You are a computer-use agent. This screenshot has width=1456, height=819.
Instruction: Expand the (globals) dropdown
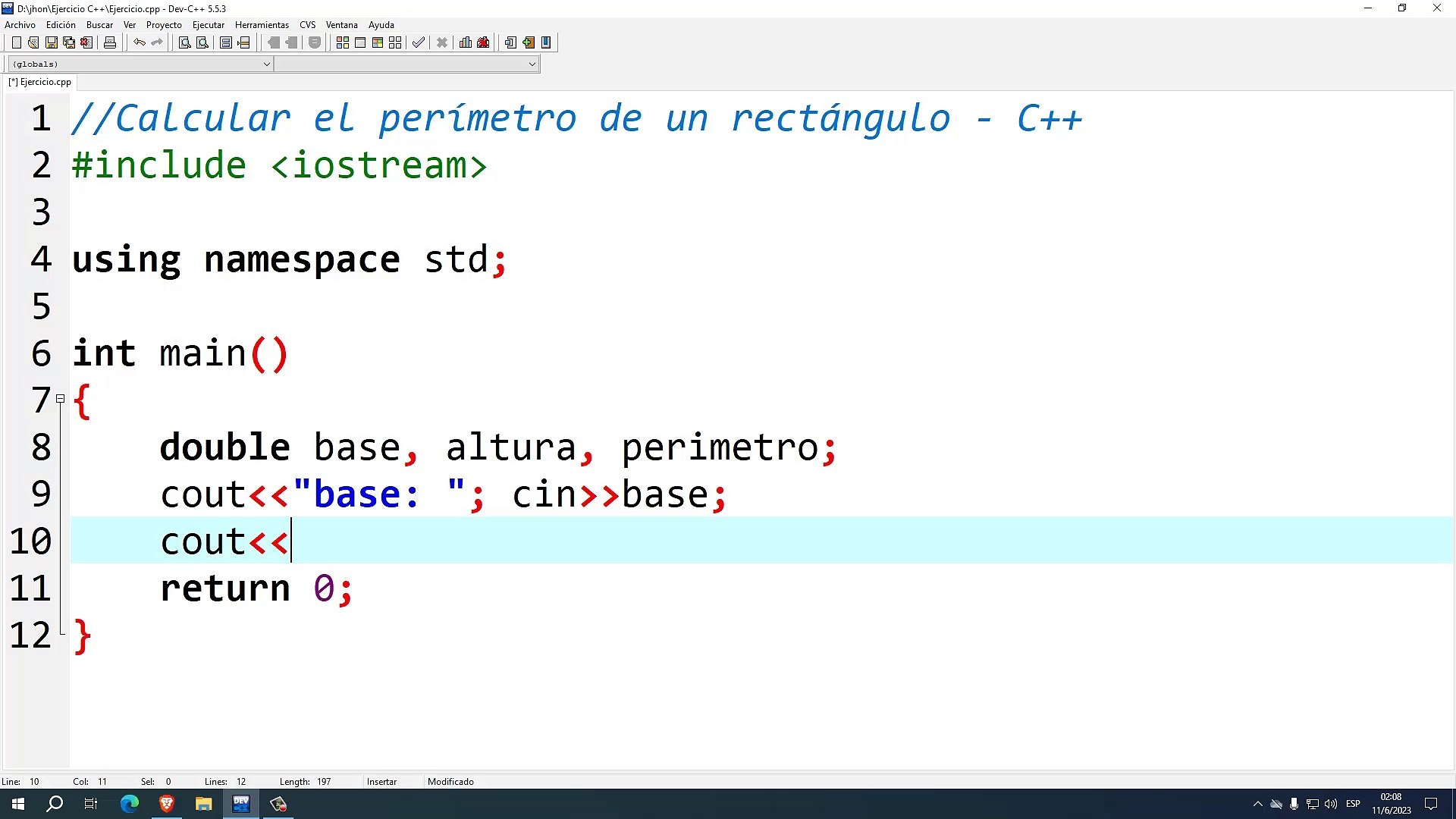pos(266,64)
